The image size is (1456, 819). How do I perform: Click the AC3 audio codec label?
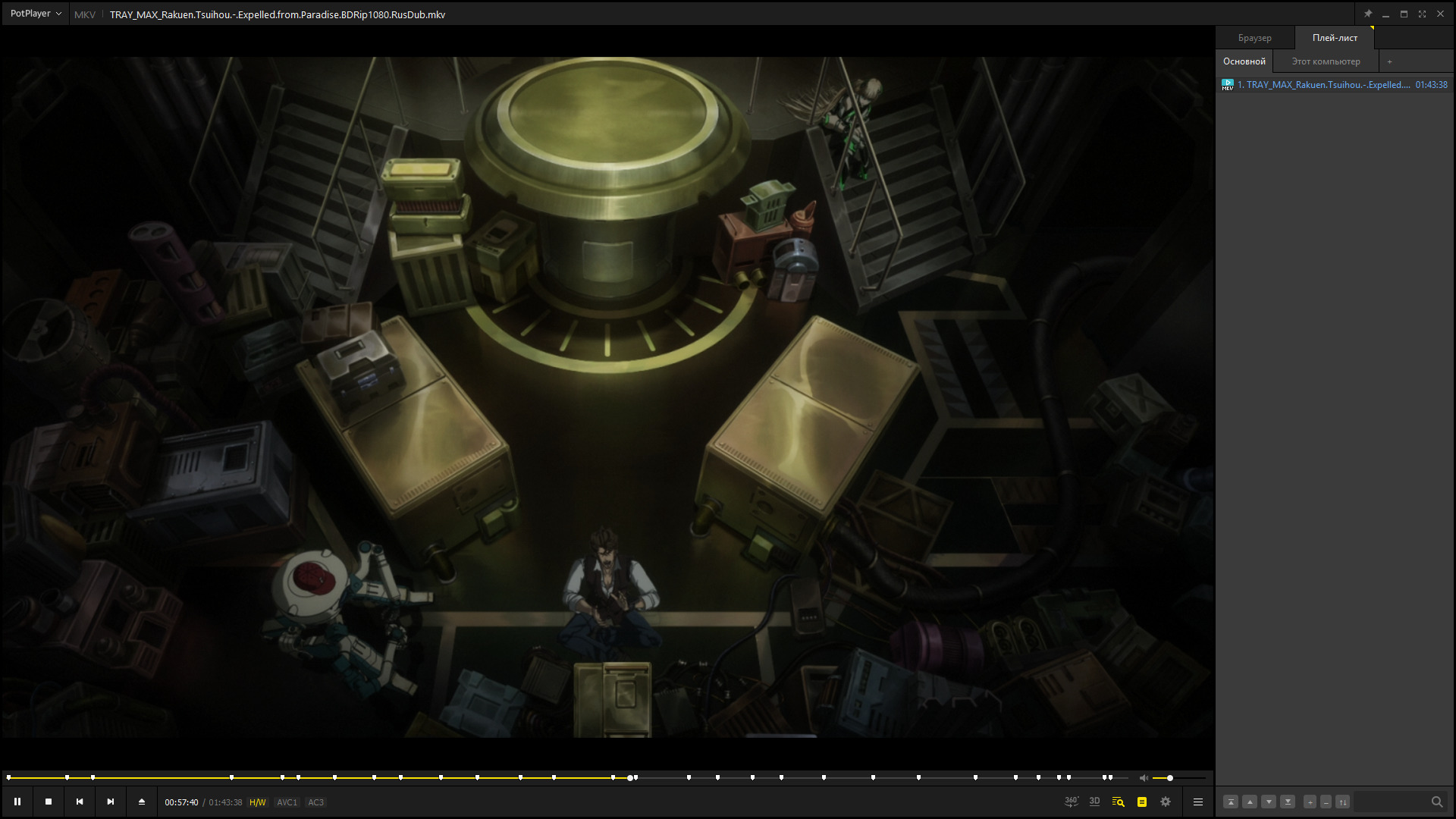(315, 802)
